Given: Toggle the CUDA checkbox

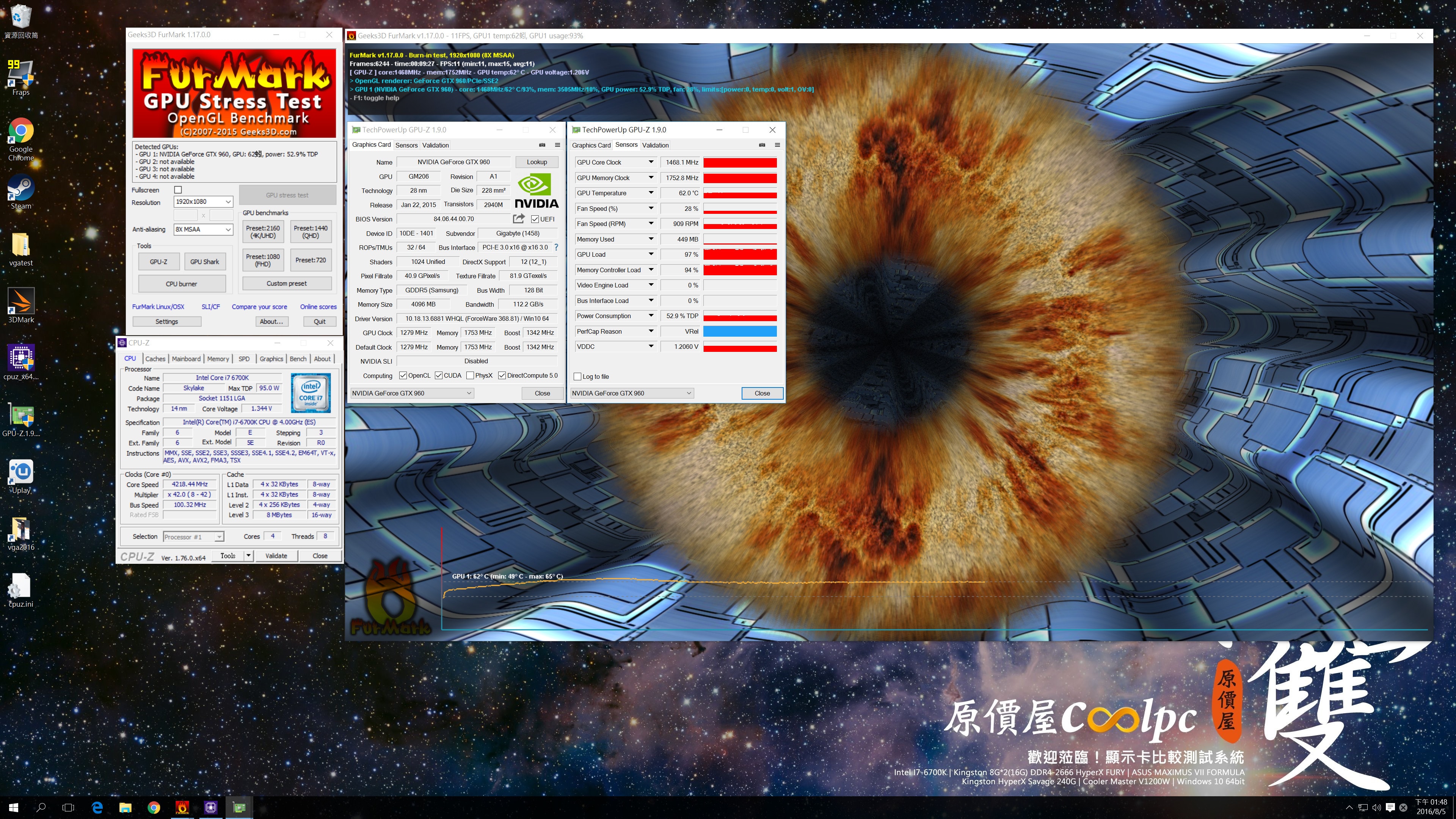Looking at the screenshot, I should point(439,375).
